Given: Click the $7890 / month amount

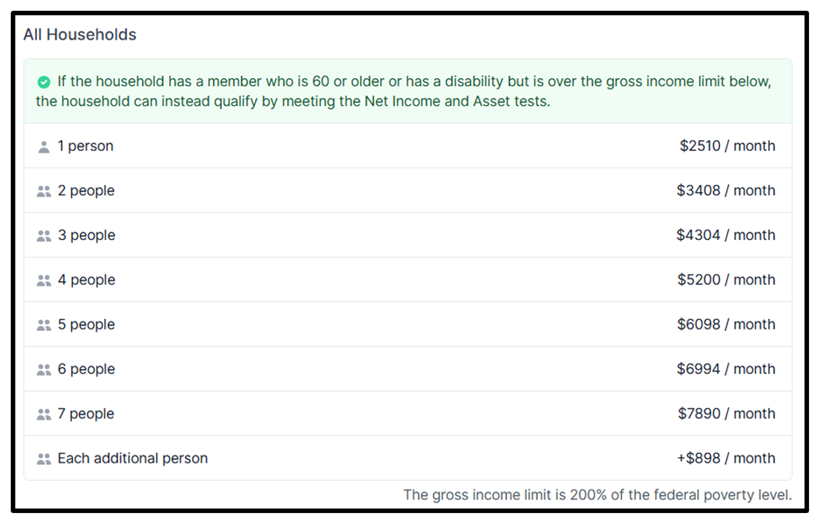Looking at the screenshot, I should click(726, 414).
